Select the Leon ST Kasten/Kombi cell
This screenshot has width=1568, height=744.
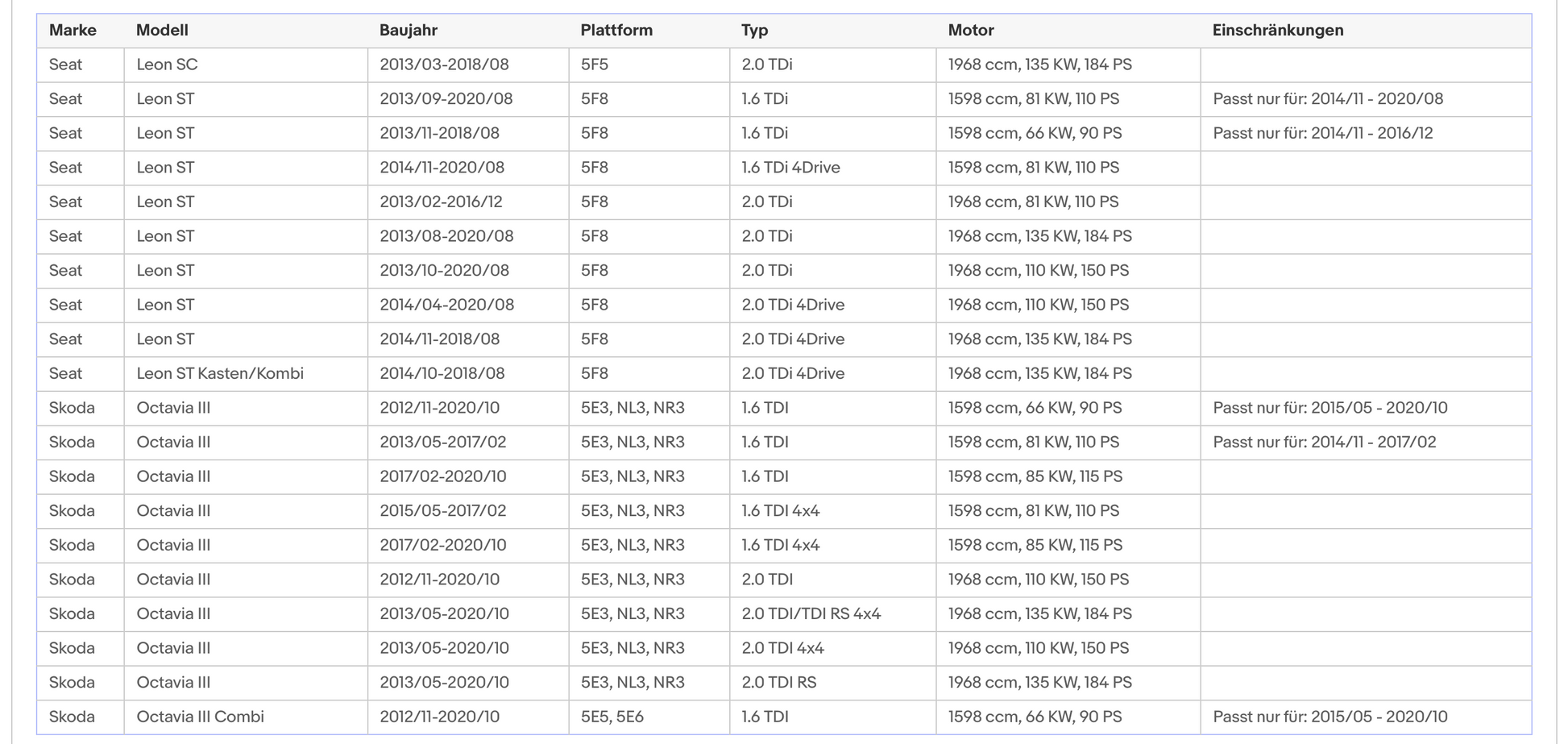(x=246, y=373)
